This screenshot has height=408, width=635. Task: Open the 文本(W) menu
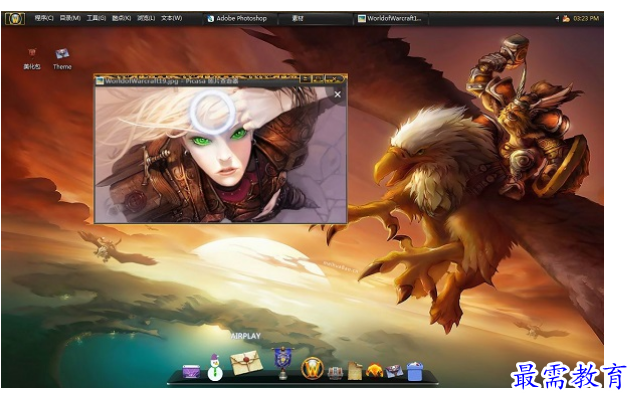click(172, 18)
